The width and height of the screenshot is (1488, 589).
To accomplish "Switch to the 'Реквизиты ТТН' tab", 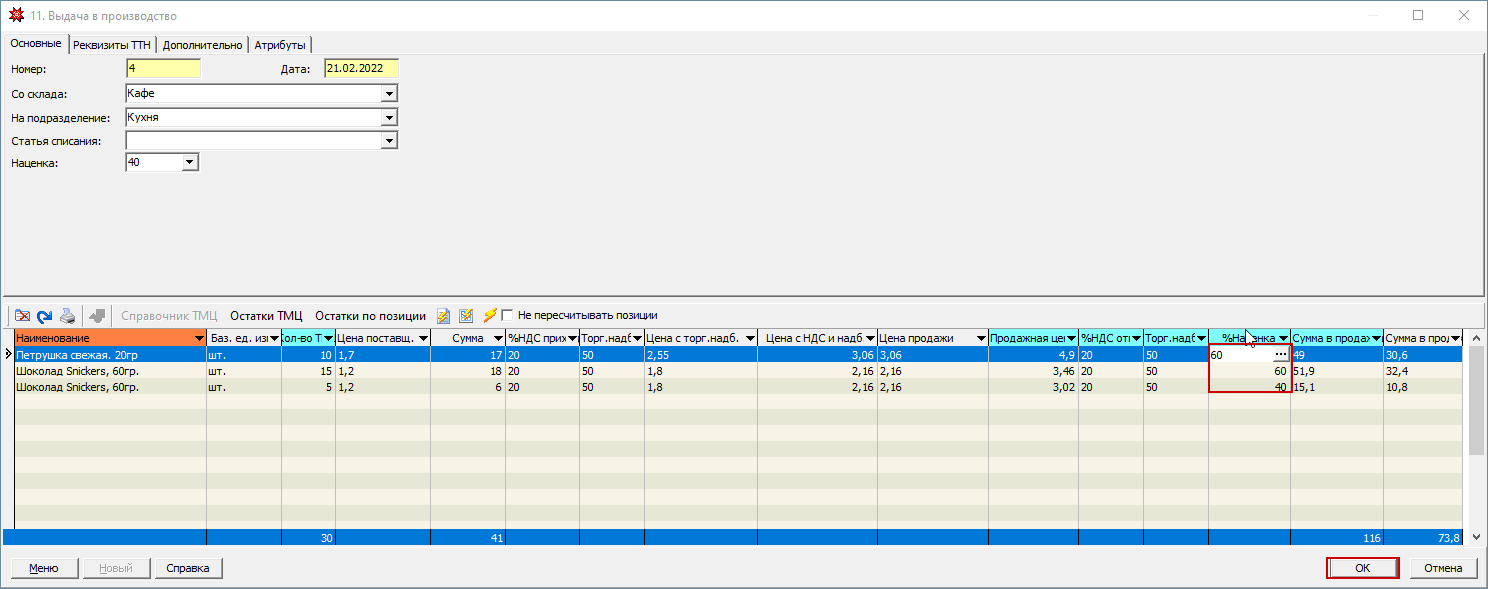I will coord(111,45).
